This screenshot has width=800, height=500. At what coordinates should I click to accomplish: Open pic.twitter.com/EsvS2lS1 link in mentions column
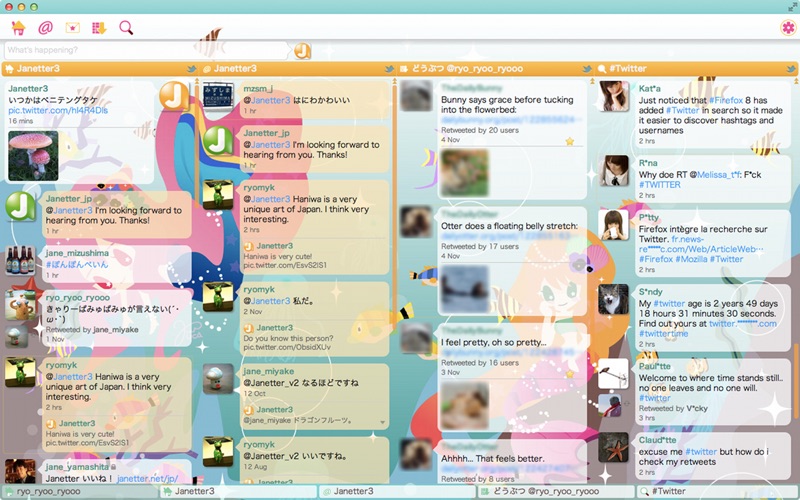[285, 265]
